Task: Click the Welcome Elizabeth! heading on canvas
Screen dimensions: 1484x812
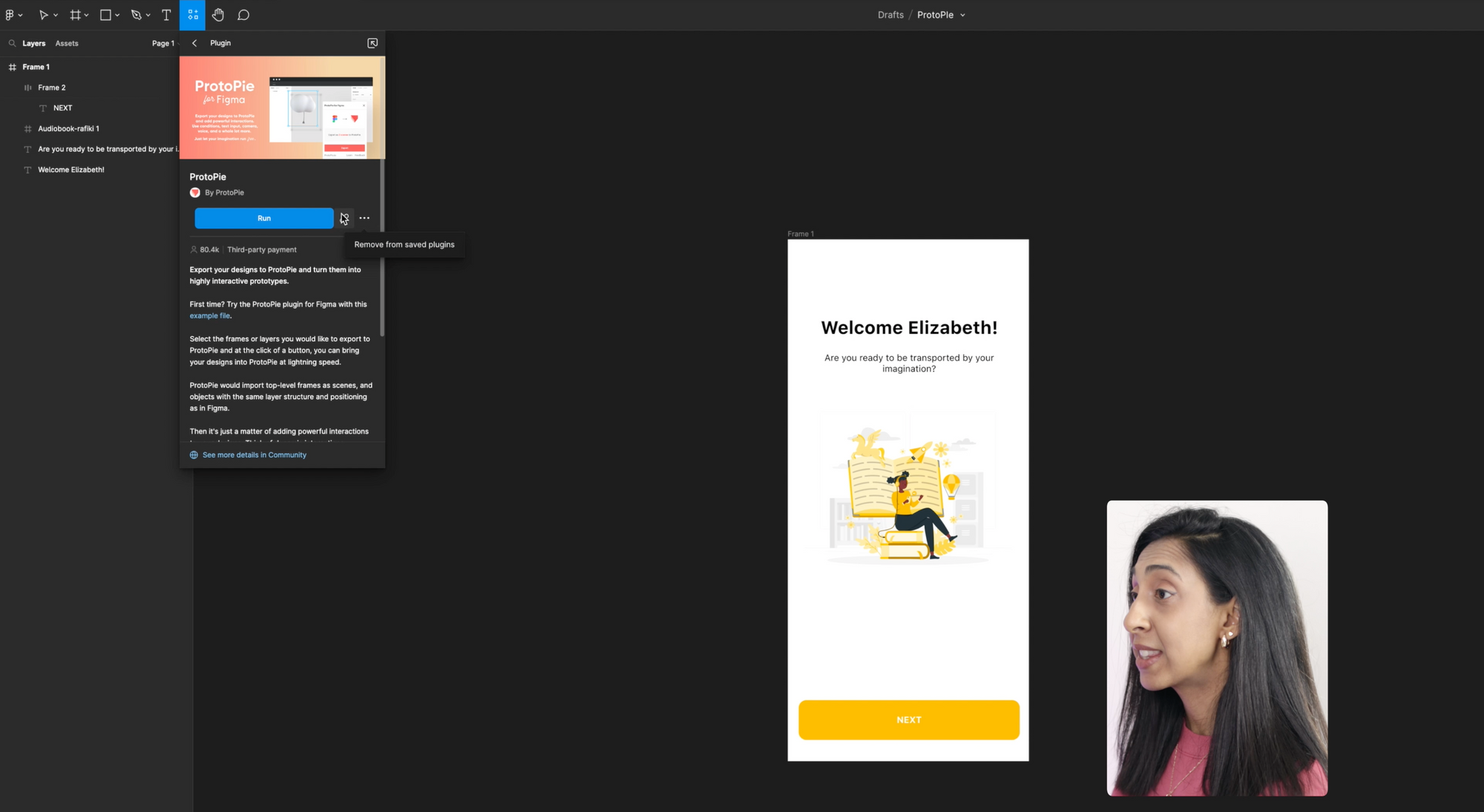Action: pyautogui.click(x=909, y=328)
